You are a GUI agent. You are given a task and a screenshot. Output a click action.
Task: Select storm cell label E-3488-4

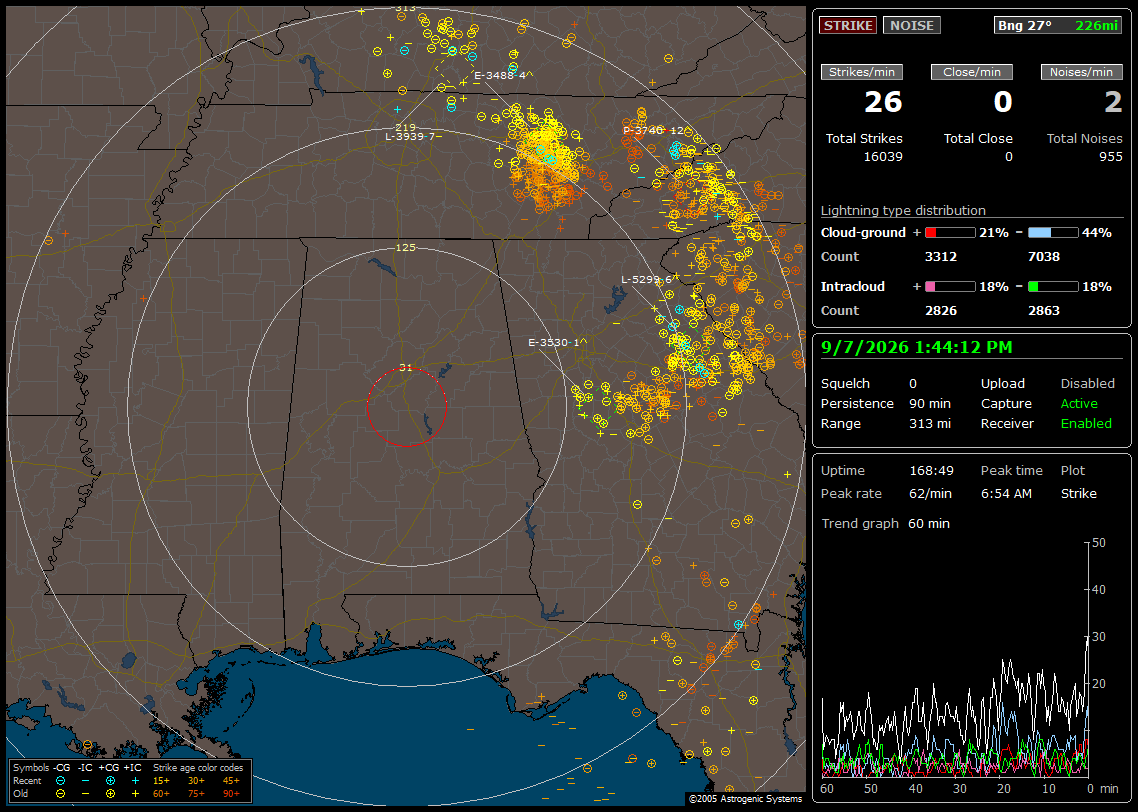503,75
